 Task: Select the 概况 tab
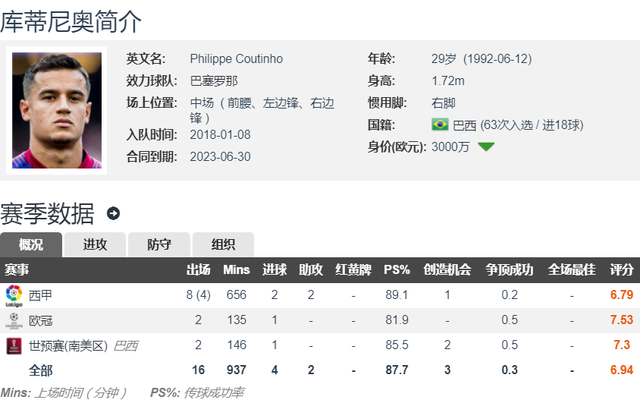click(31, 244)
